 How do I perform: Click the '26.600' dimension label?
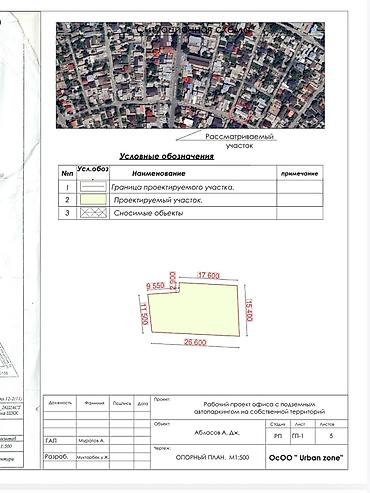195,342
